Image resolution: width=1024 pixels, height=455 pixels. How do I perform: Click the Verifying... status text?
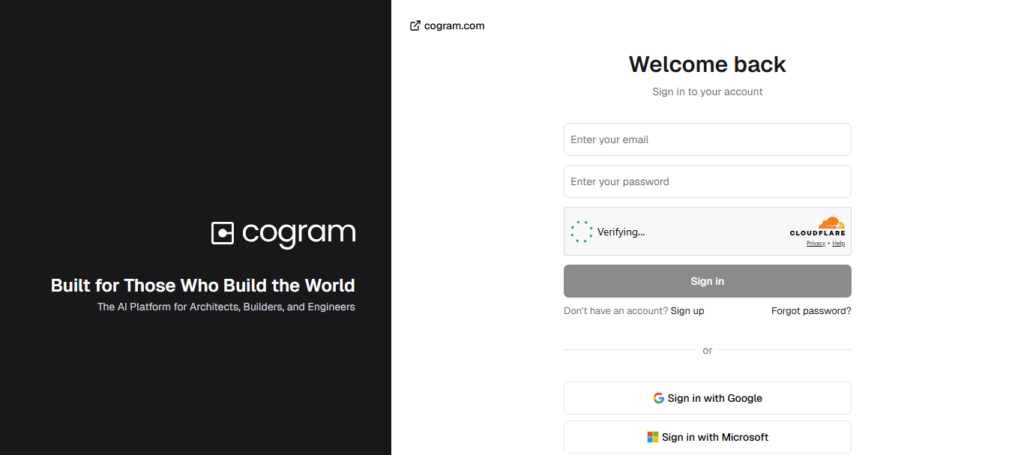(x=621, y=232)
